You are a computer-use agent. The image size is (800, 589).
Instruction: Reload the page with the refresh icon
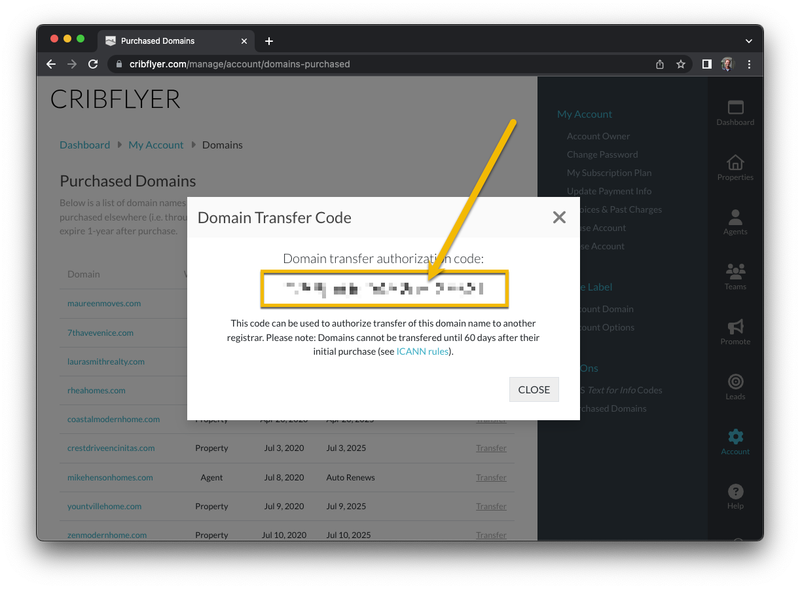[x=93, y=64]
